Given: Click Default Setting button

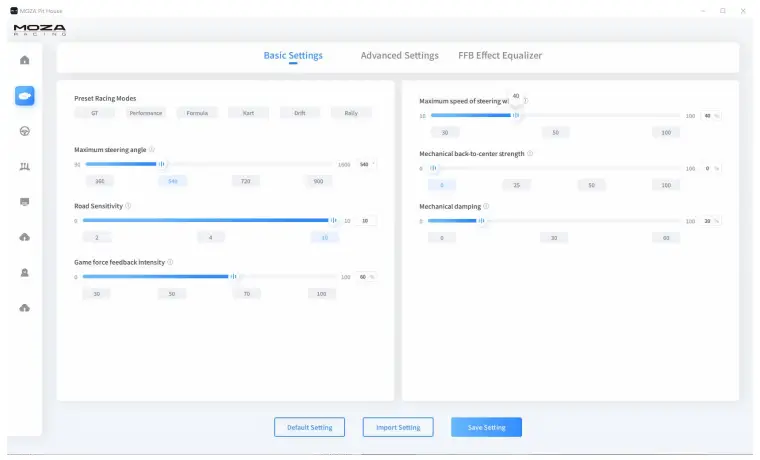Looking at the screenshot, I should [309, 427].
